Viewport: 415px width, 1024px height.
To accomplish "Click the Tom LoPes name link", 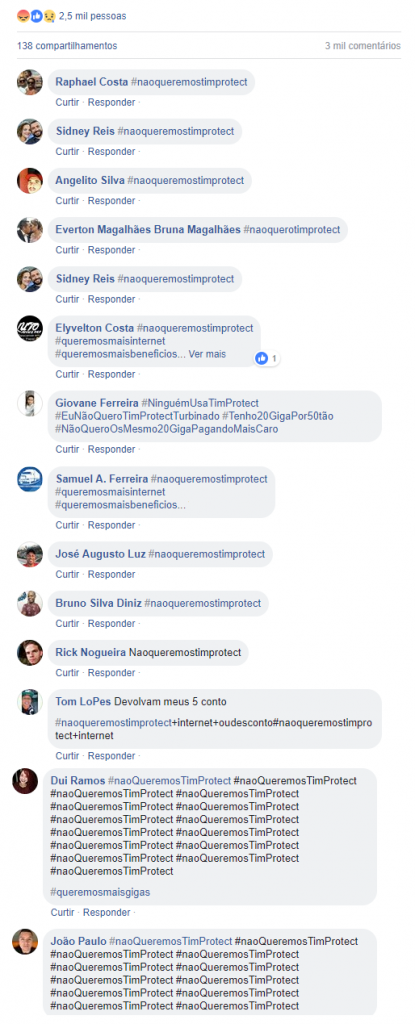I will 84,702.
